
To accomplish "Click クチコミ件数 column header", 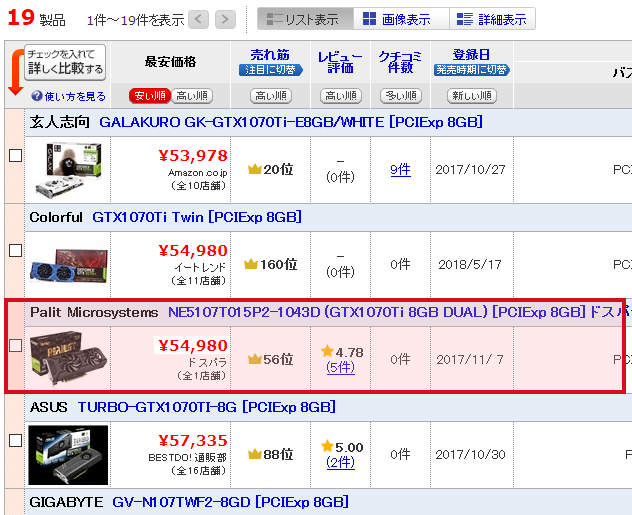I will 400,62.
